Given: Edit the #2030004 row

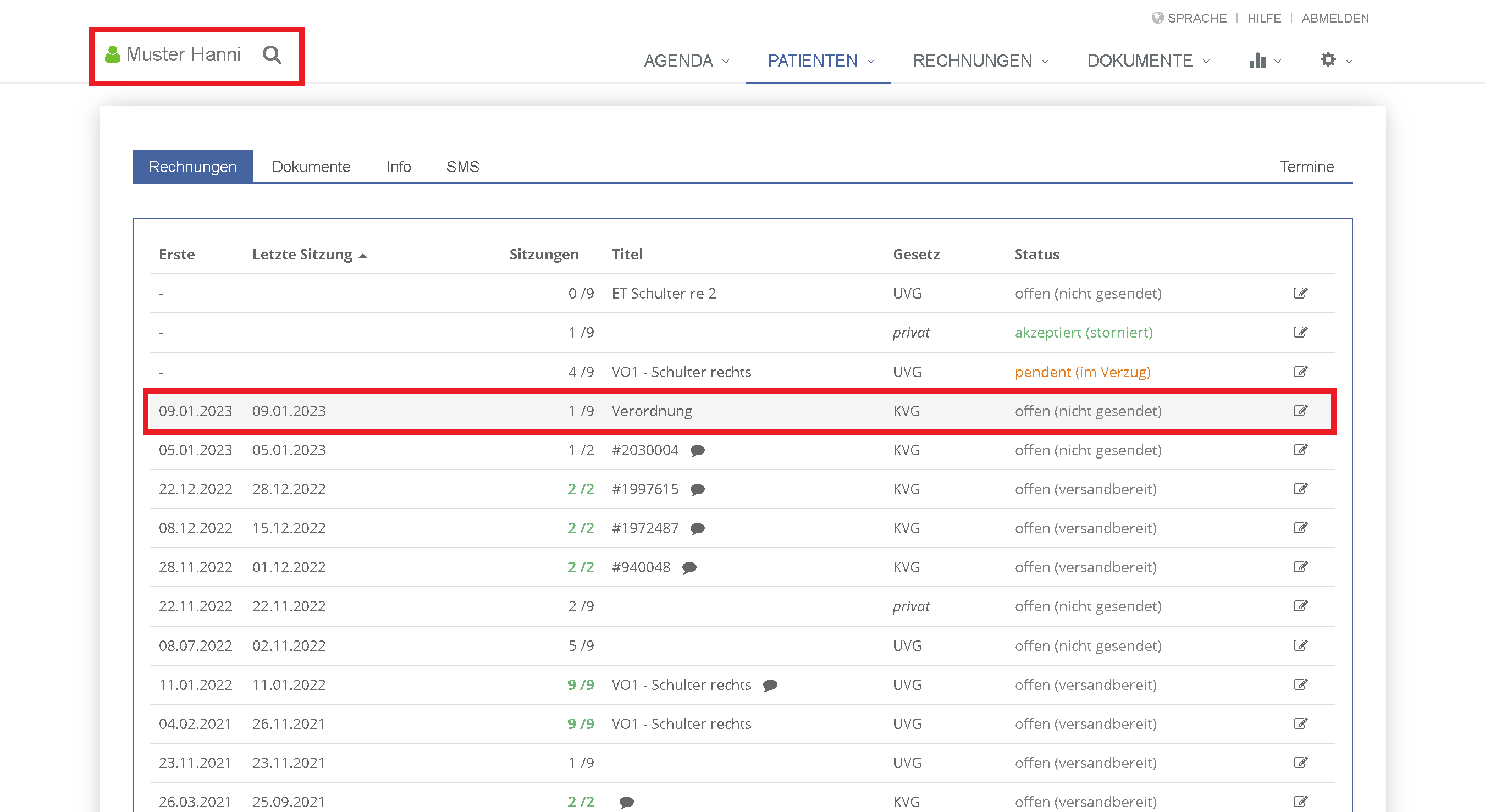Looking at the screenshot, I should [x=1300, y=450].
